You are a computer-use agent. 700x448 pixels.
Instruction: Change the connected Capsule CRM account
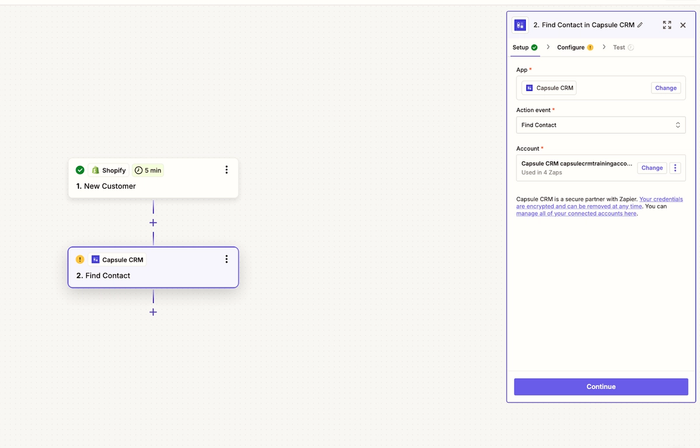(652, 168)
